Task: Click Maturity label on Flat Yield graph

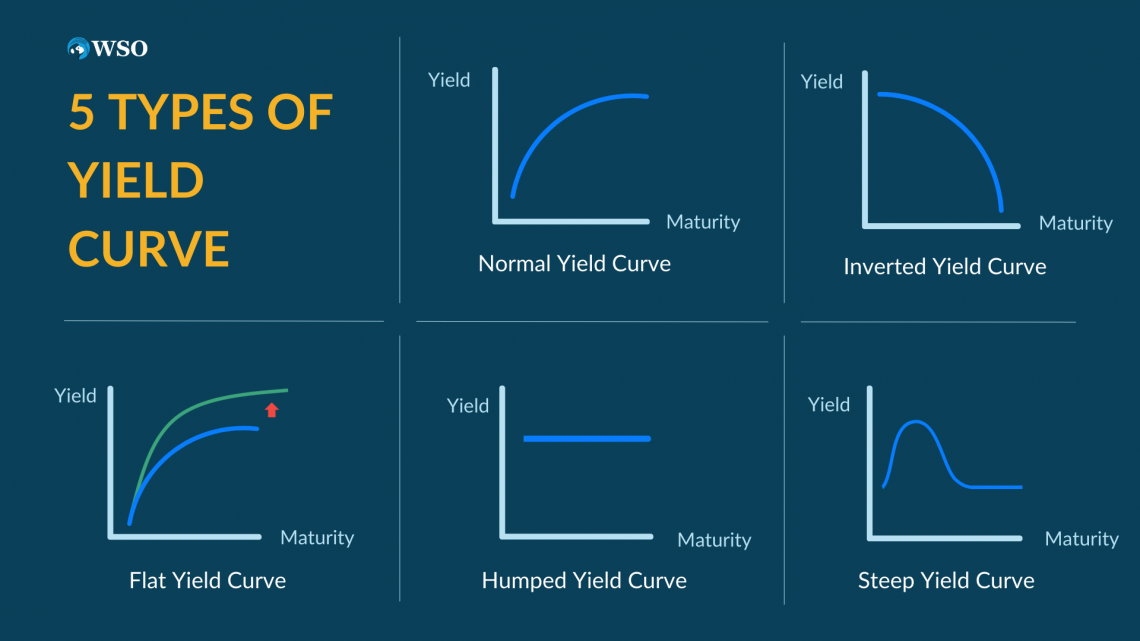Action: point(317,537)
